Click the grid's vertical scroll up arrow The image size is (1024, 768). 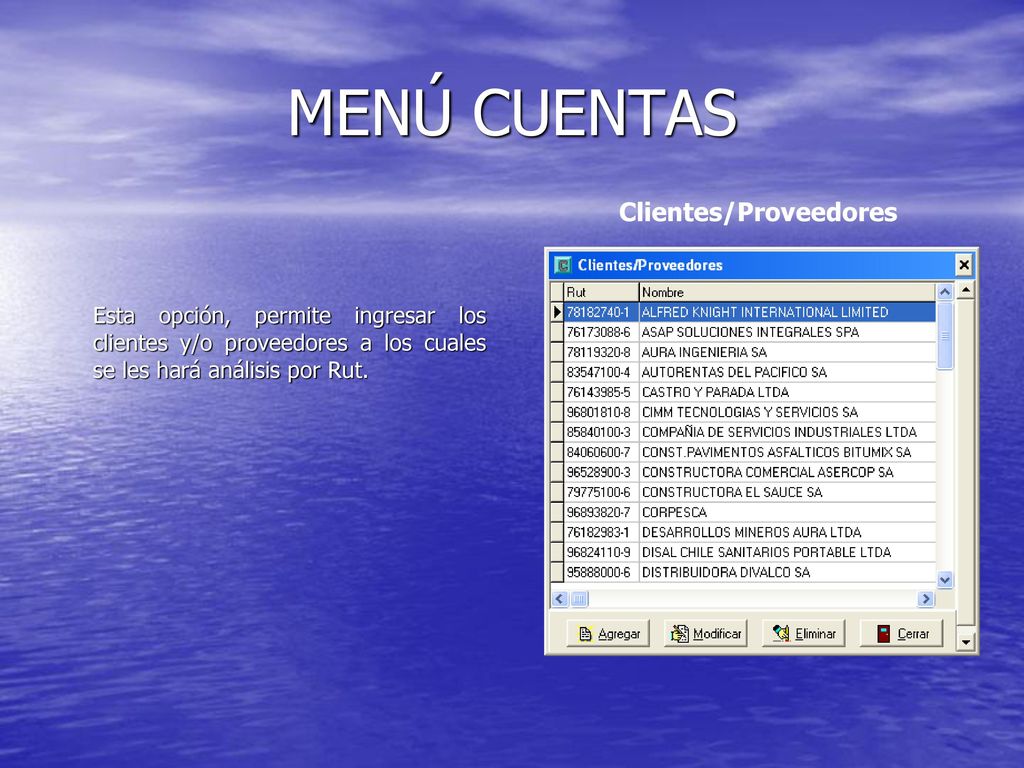(x=944, y=292)
